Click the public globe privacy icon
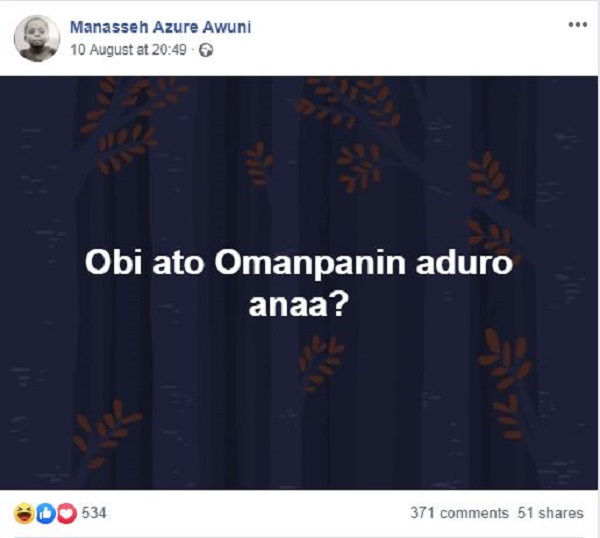The height and width of the screenshot is (538, 600). tap(206, 50)
